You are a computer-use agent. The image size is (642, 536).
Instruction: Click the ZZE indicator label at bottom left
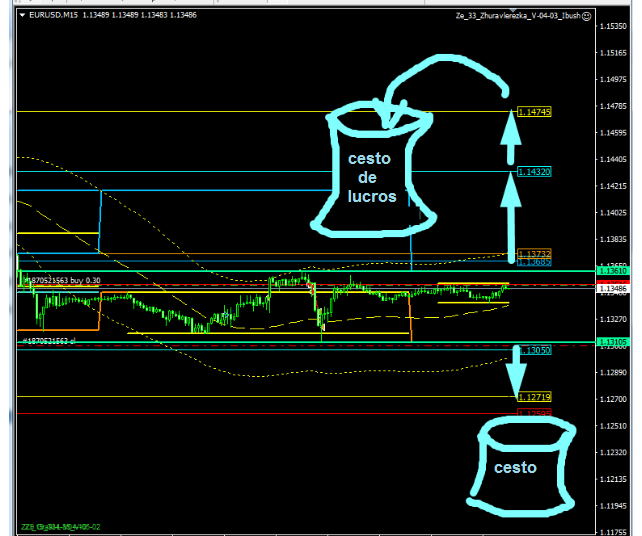pos(61,526)
